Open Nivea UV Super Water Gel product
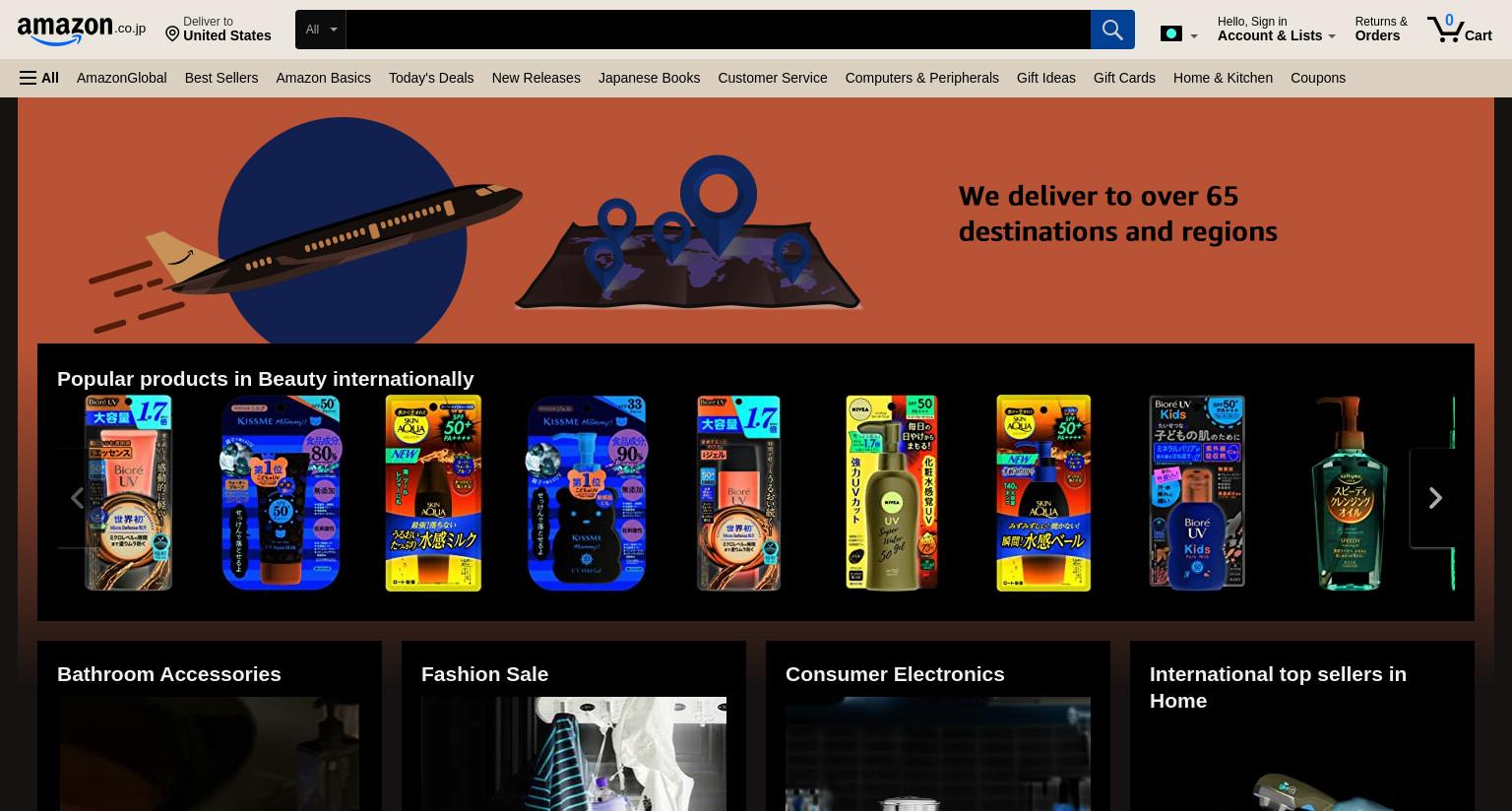 tap(891, 493)
